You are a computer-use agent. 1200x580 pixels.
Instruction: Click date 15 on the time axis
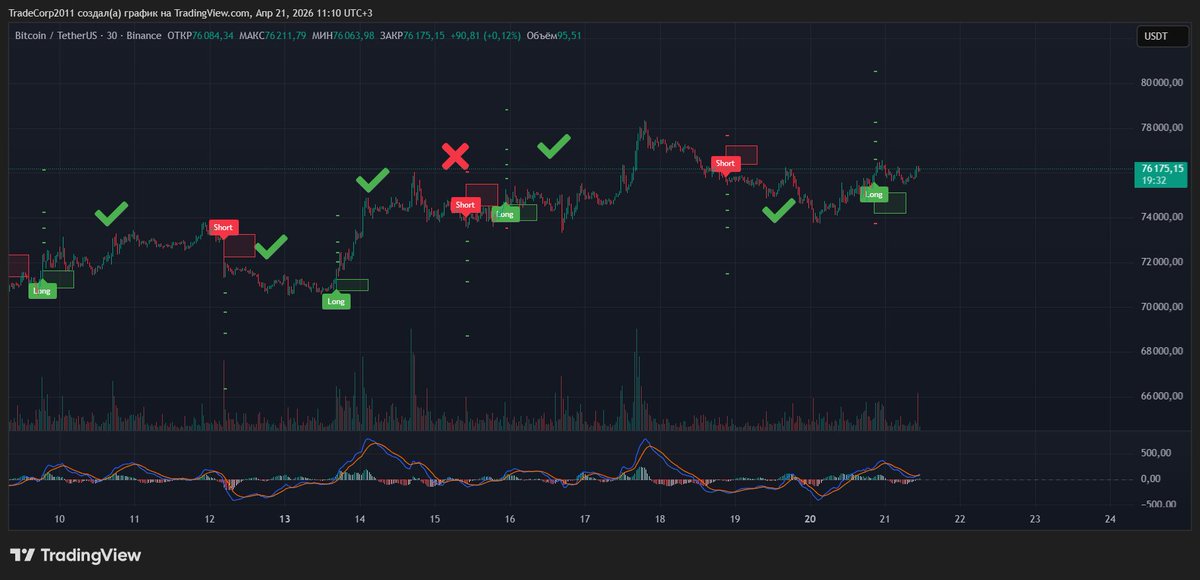[435, 520]
